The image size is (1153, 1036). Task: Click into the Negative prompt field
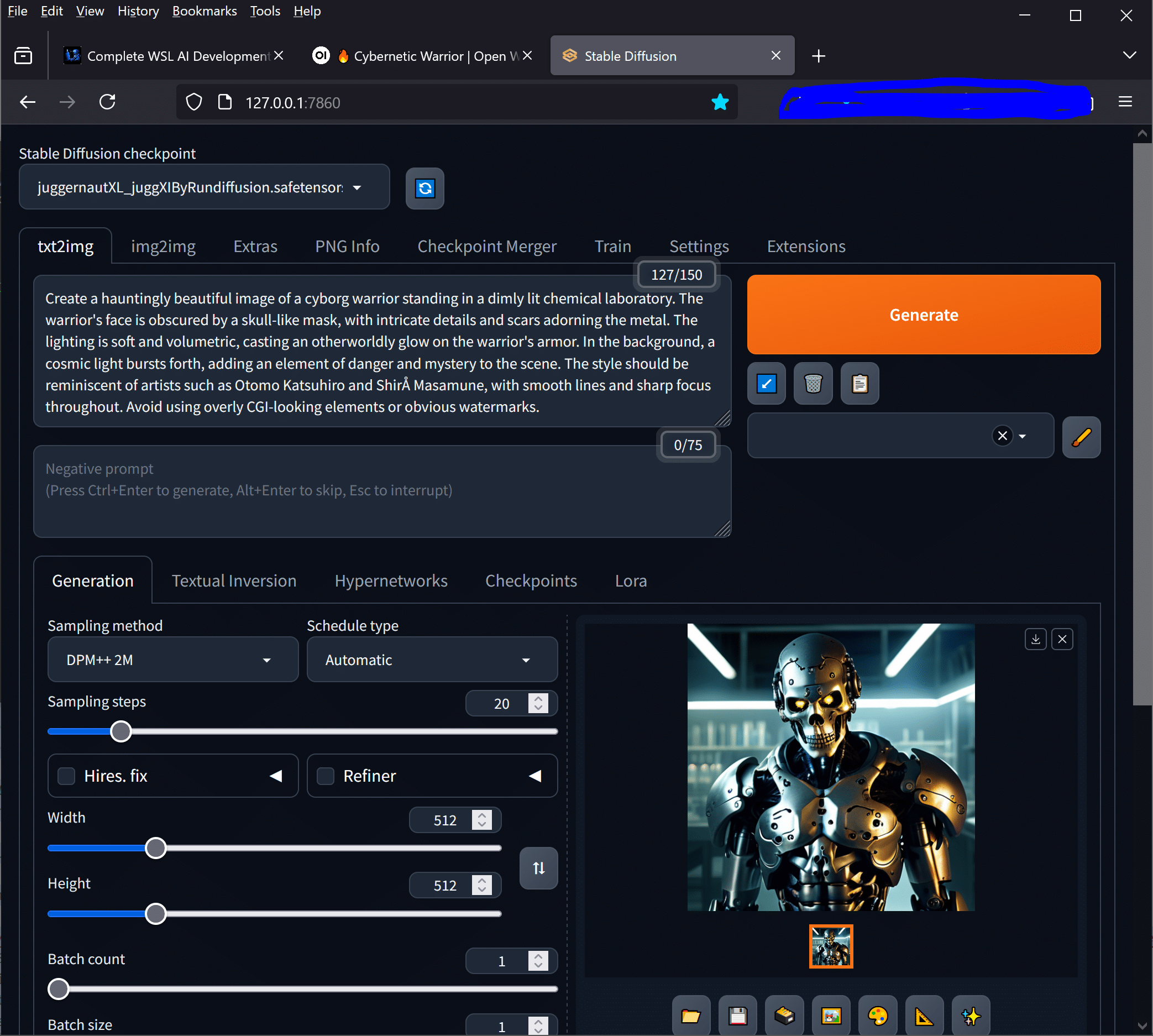382,491
